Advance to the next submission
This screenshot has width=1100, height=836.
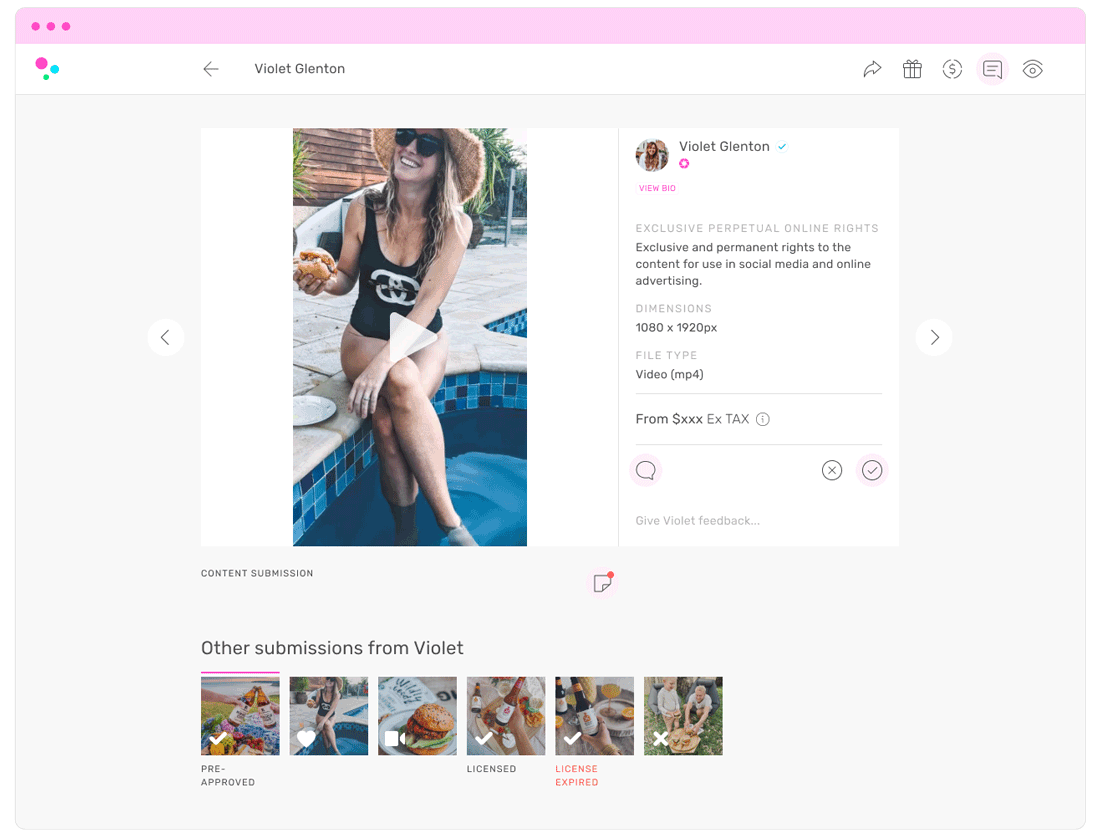tap(934, 337)
